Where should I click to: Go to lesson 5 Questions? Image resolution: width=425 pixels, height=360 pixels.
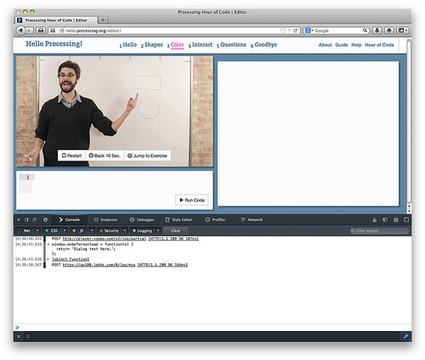coord(231,45)
